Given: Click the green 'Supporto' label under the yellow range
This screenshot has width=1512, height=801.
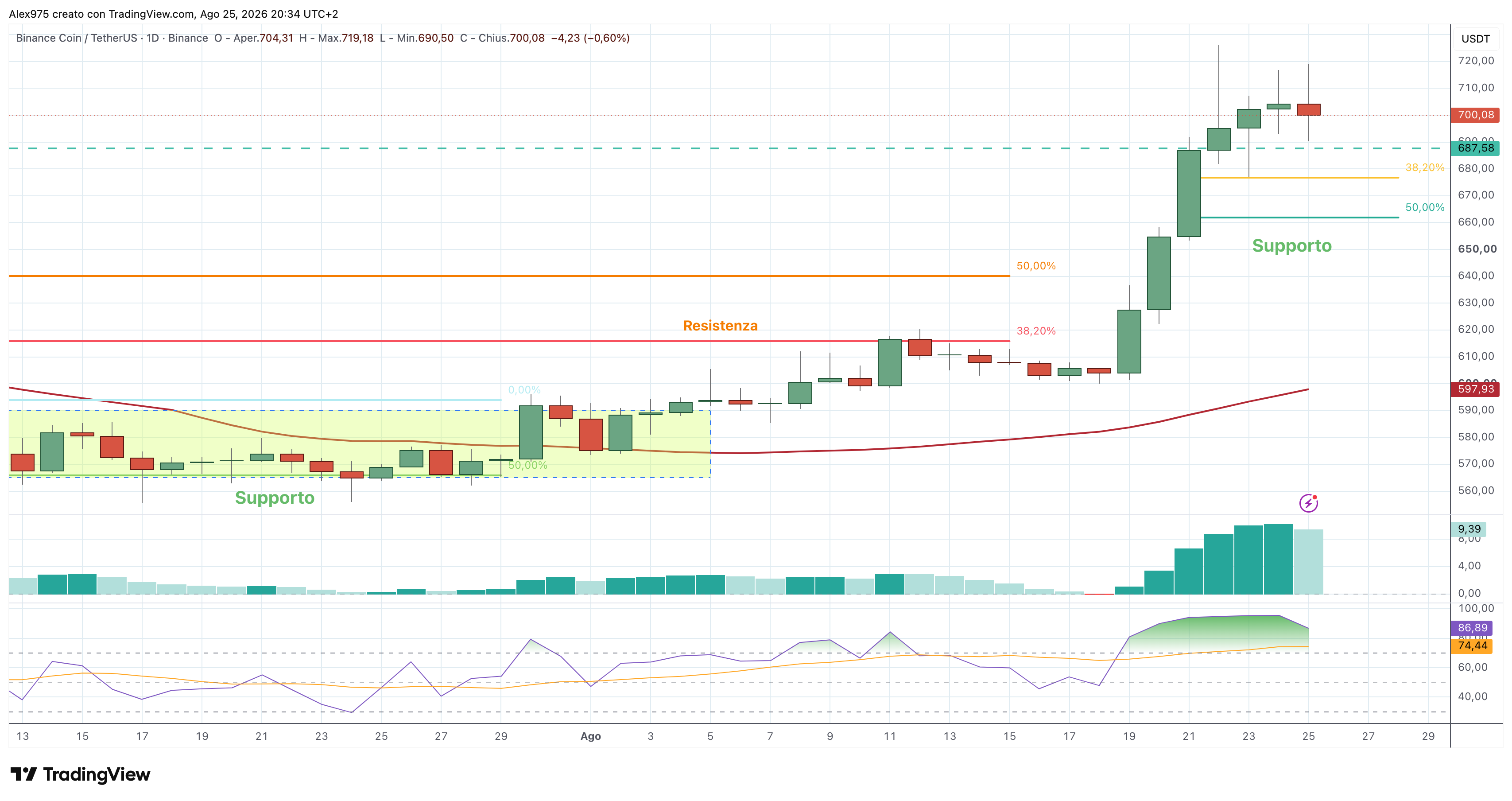Looking at the screenshot, I should tap(275, 498).
